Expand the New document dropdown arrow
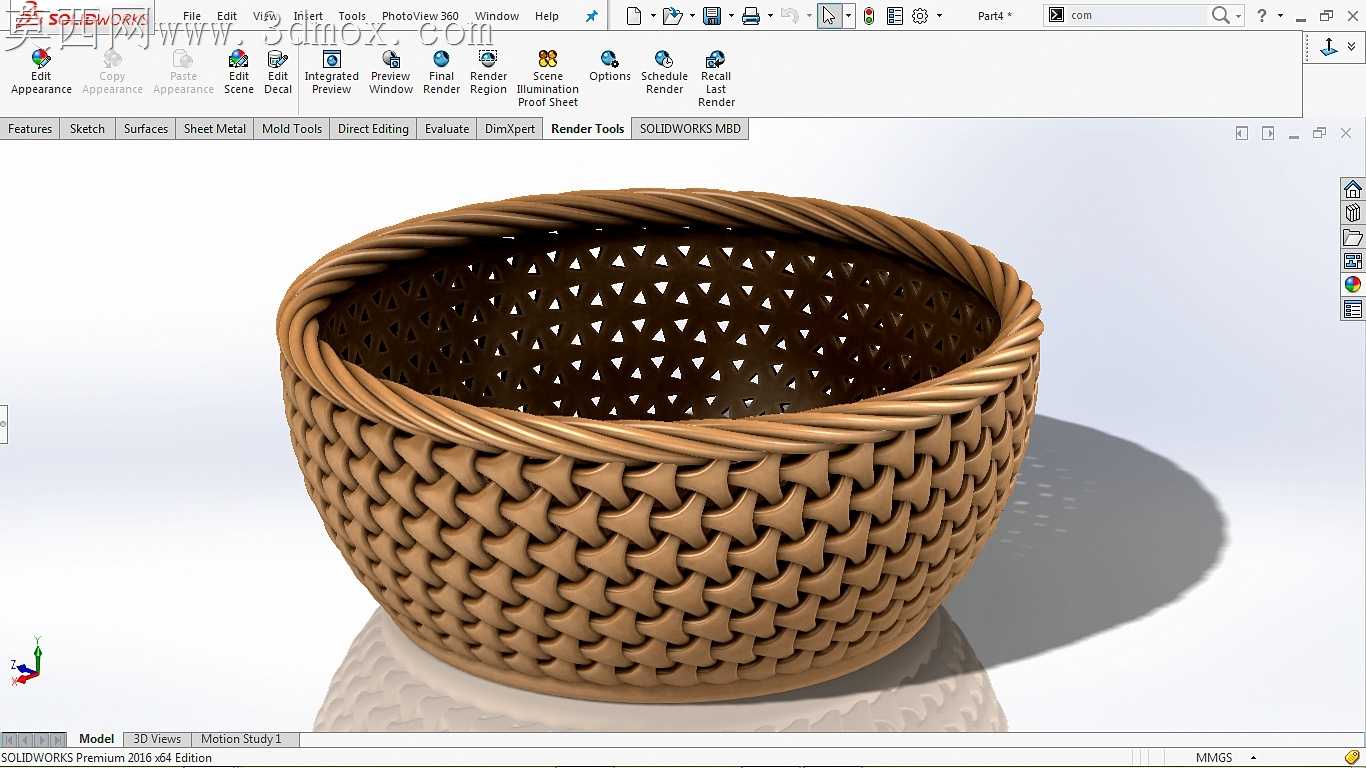This screenshot has height=768, width=1366. pos(653,16)
